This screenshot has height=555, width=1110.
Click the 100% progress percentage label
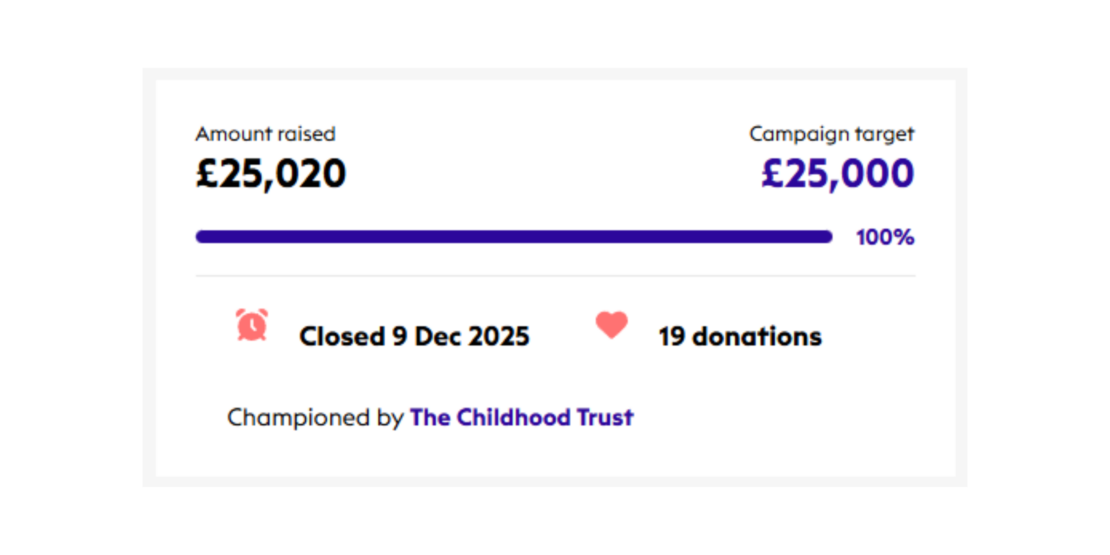tap(885, 238)
